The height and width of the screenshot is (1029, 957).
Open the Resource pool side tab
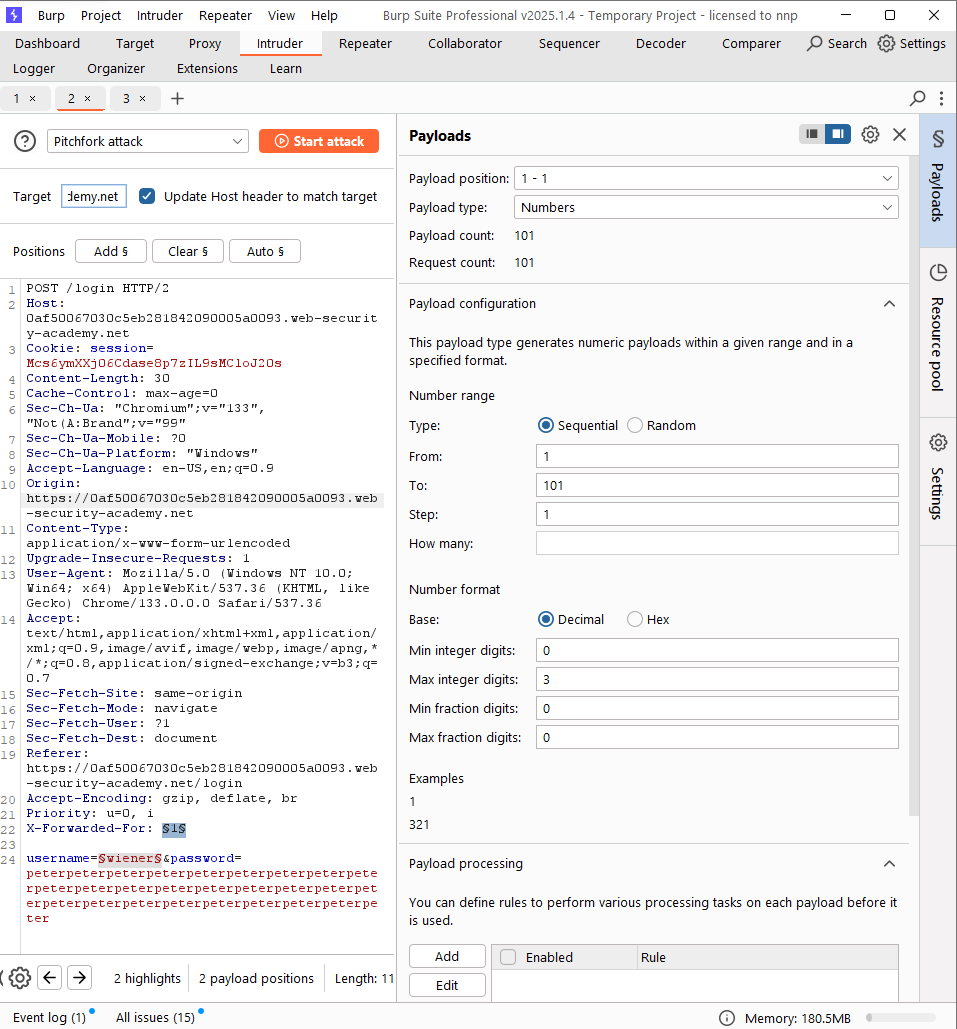tap(938, 331)
